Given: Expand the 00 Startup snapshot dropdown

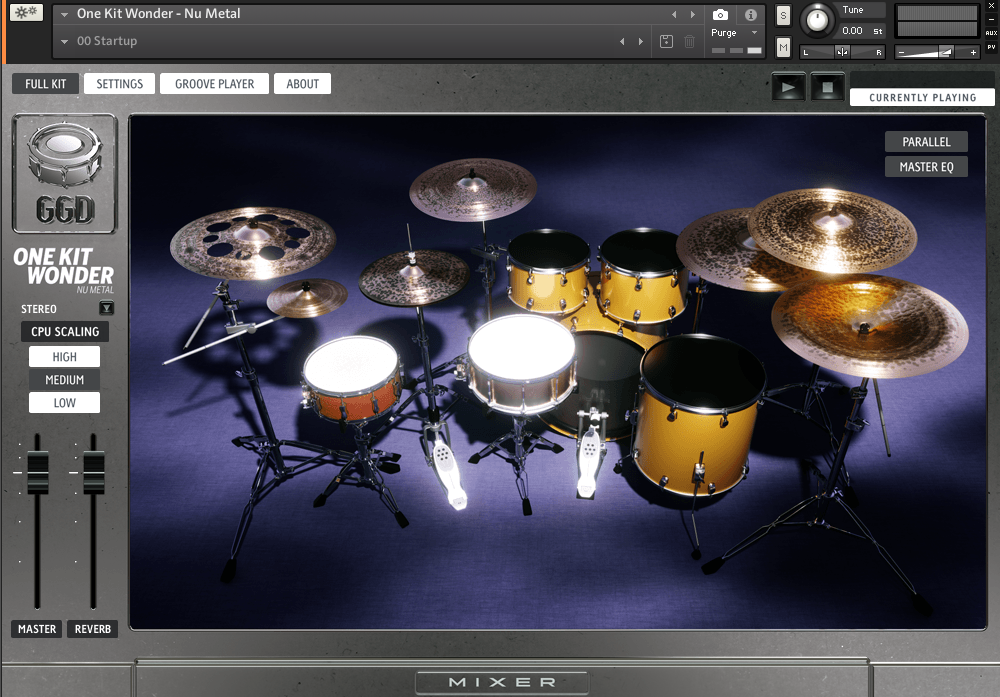Looking at the screenshot, I should click(x=64, y=41).
